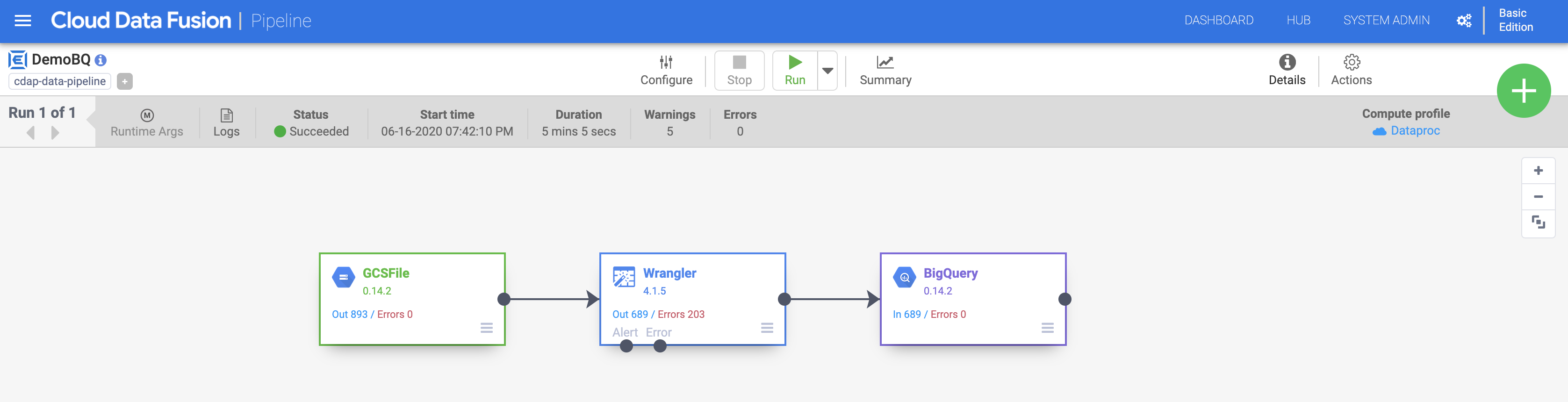The width and height of the screenshot is (1568, 402).
Task: Select the BigQuery node title
Action: click(x=950, y=273)
